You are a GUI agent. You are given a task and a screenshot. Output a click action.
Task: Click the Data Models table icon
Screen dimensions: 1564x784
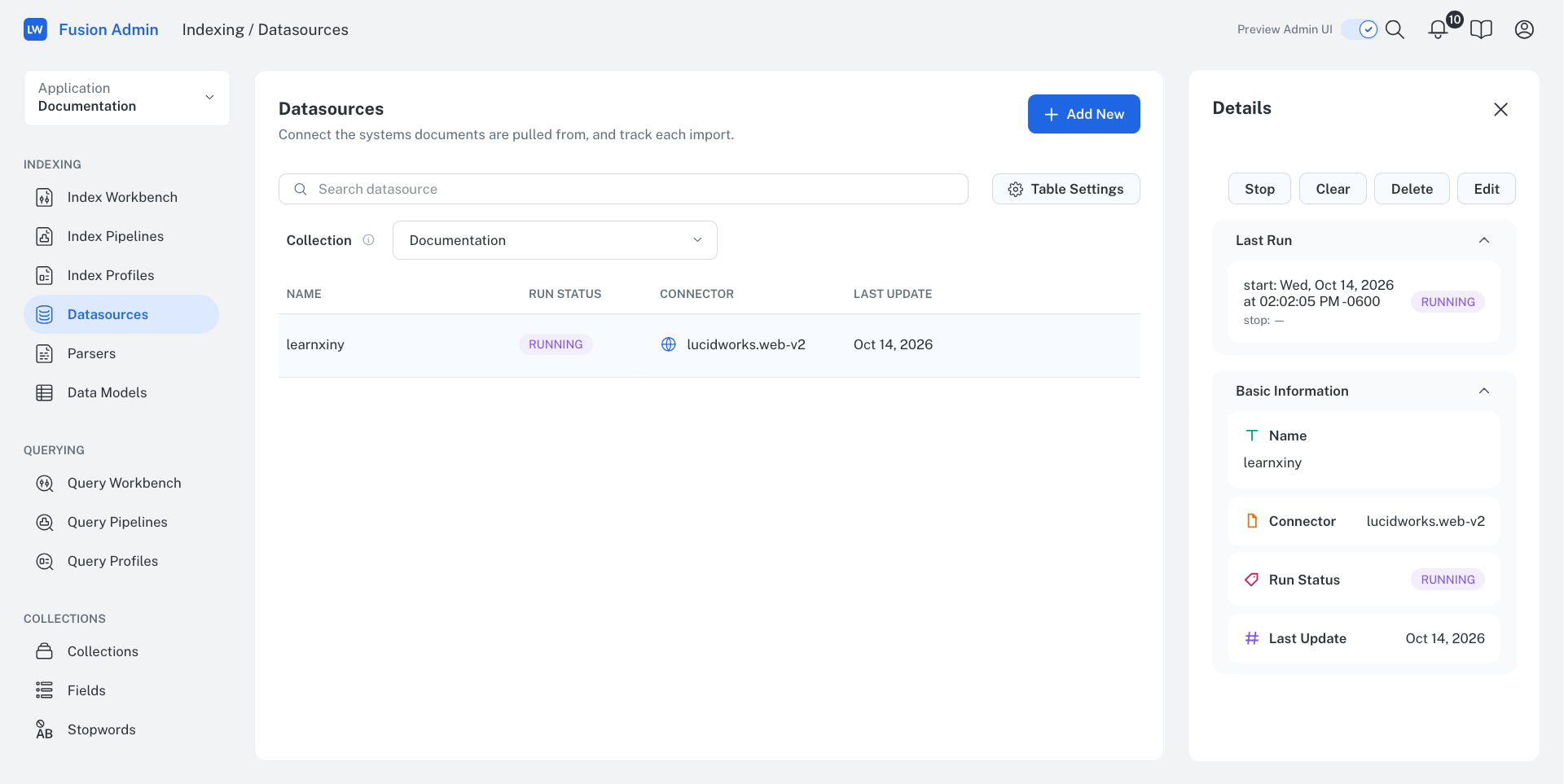click(45, 392)
